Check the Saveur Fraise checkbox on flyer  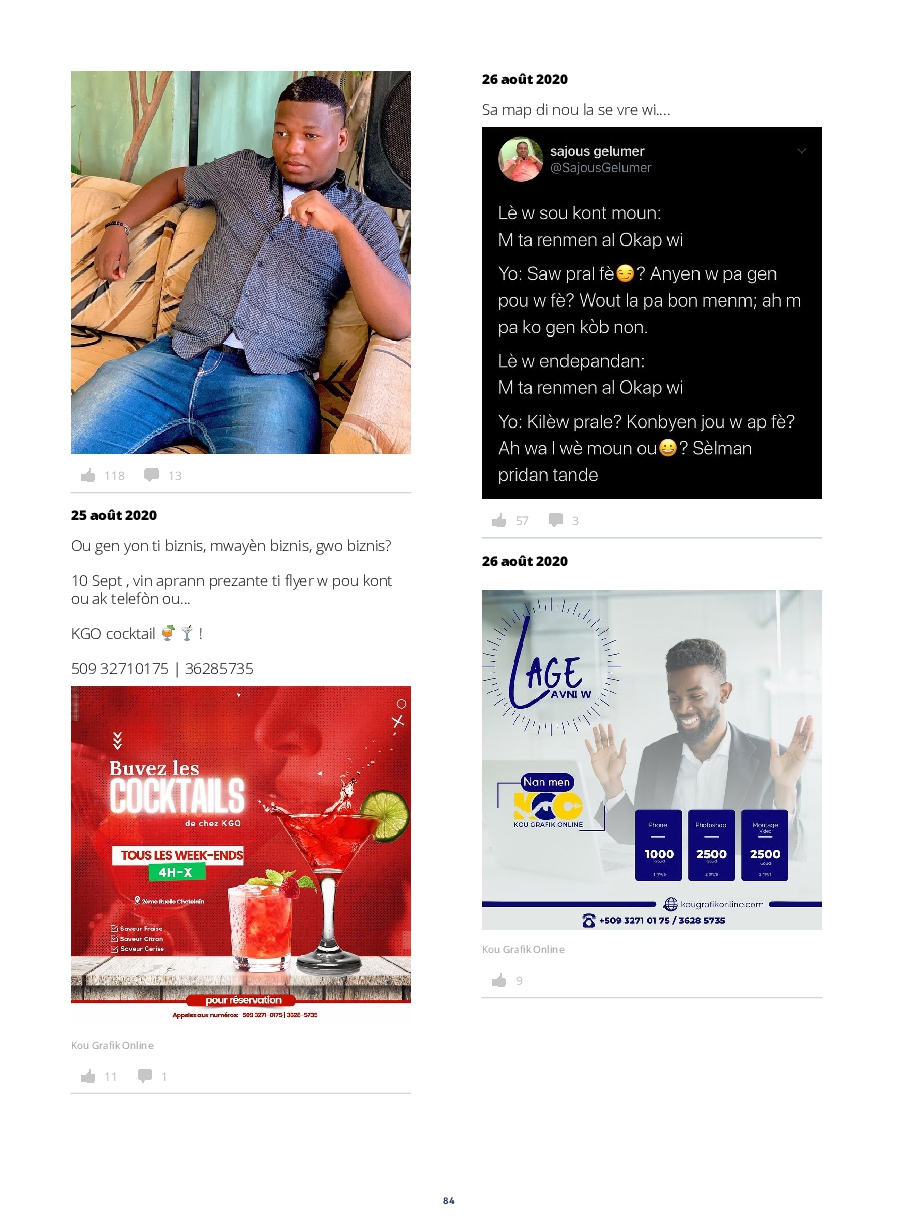(x=115, y=929)
